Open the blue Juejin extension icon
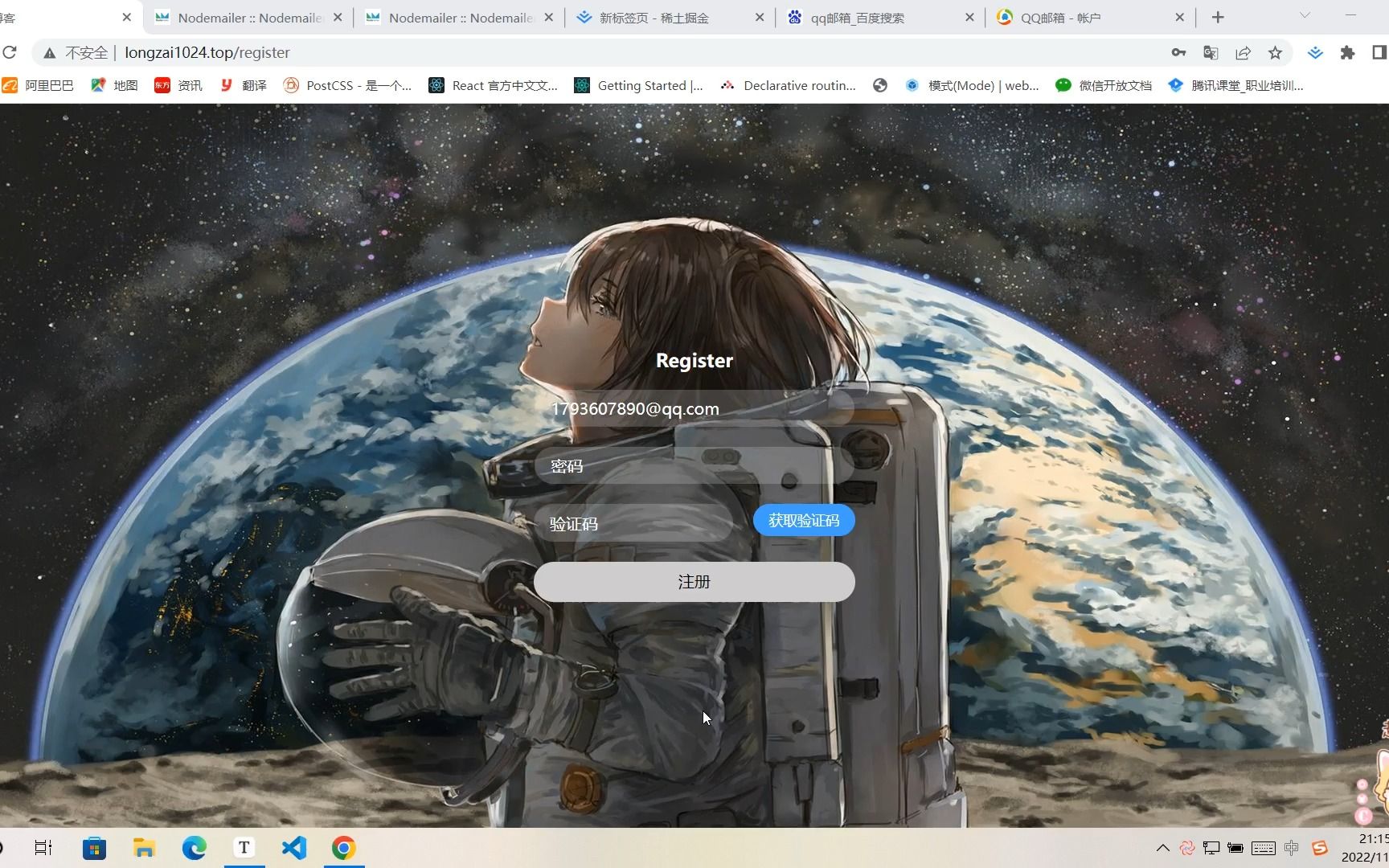Viewport: 1389px width, 868px height. pos(1315,52)
